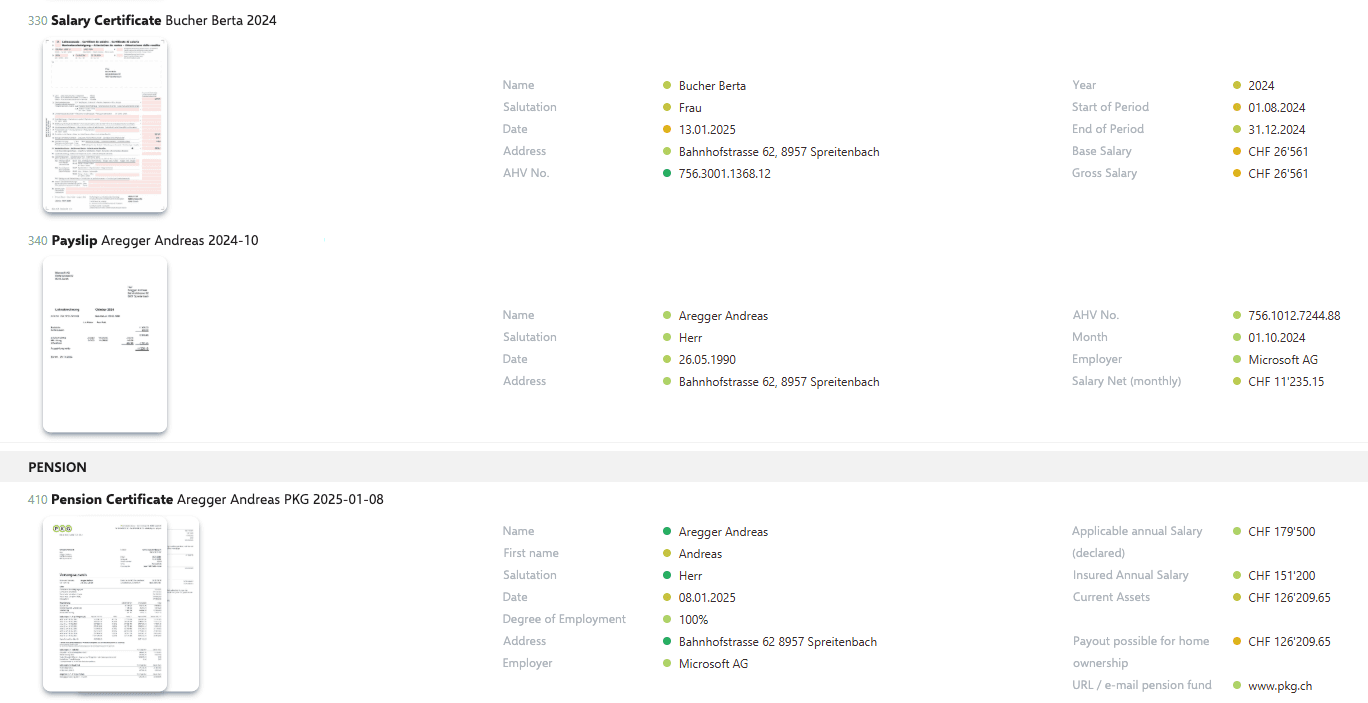Select the Base Salary value CHF 26'561
Viewport: 1368px width, 703px height.
(1279, 151)
